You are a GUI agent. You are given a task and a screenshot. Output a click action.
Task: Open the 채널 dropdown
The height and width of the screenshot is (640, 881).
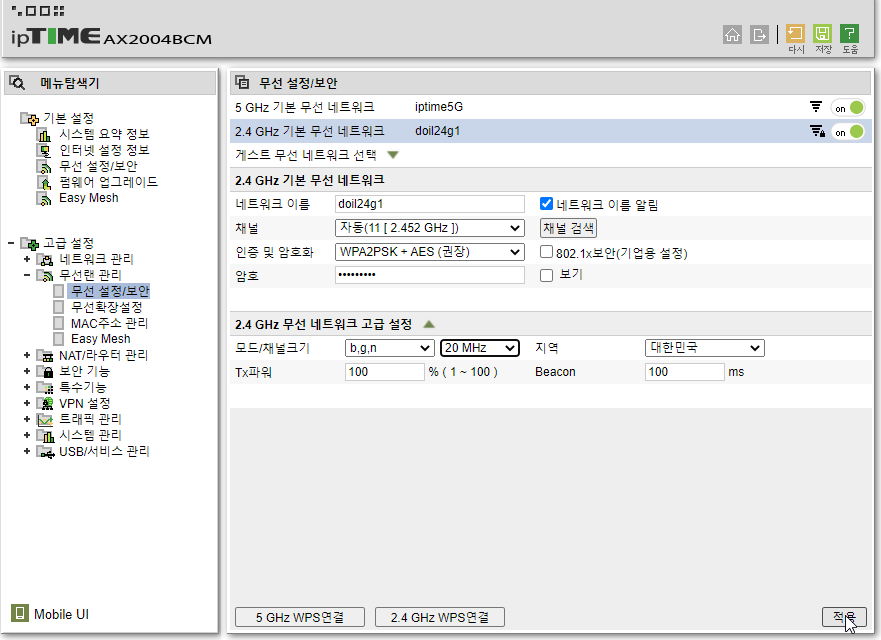(430, 228)
